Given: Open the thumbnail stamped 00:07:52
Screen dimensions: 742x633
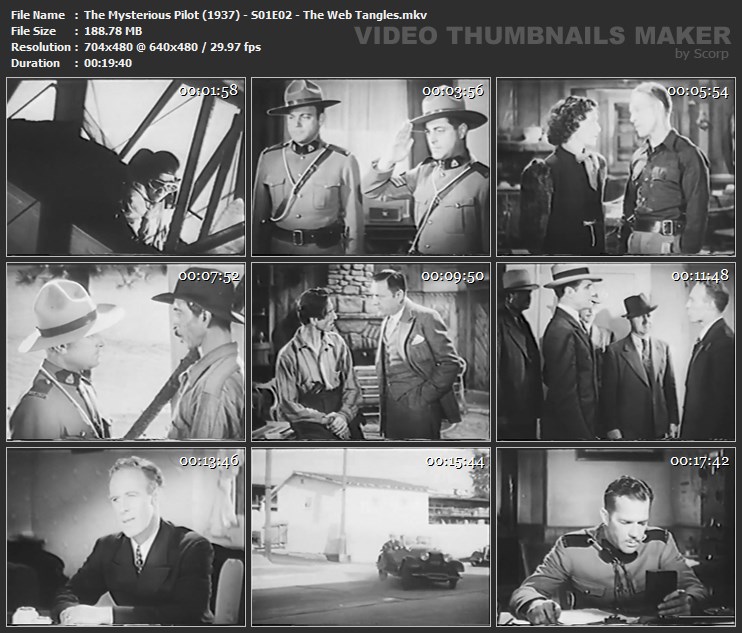Looking at the screenshot, I should (126, 352).
